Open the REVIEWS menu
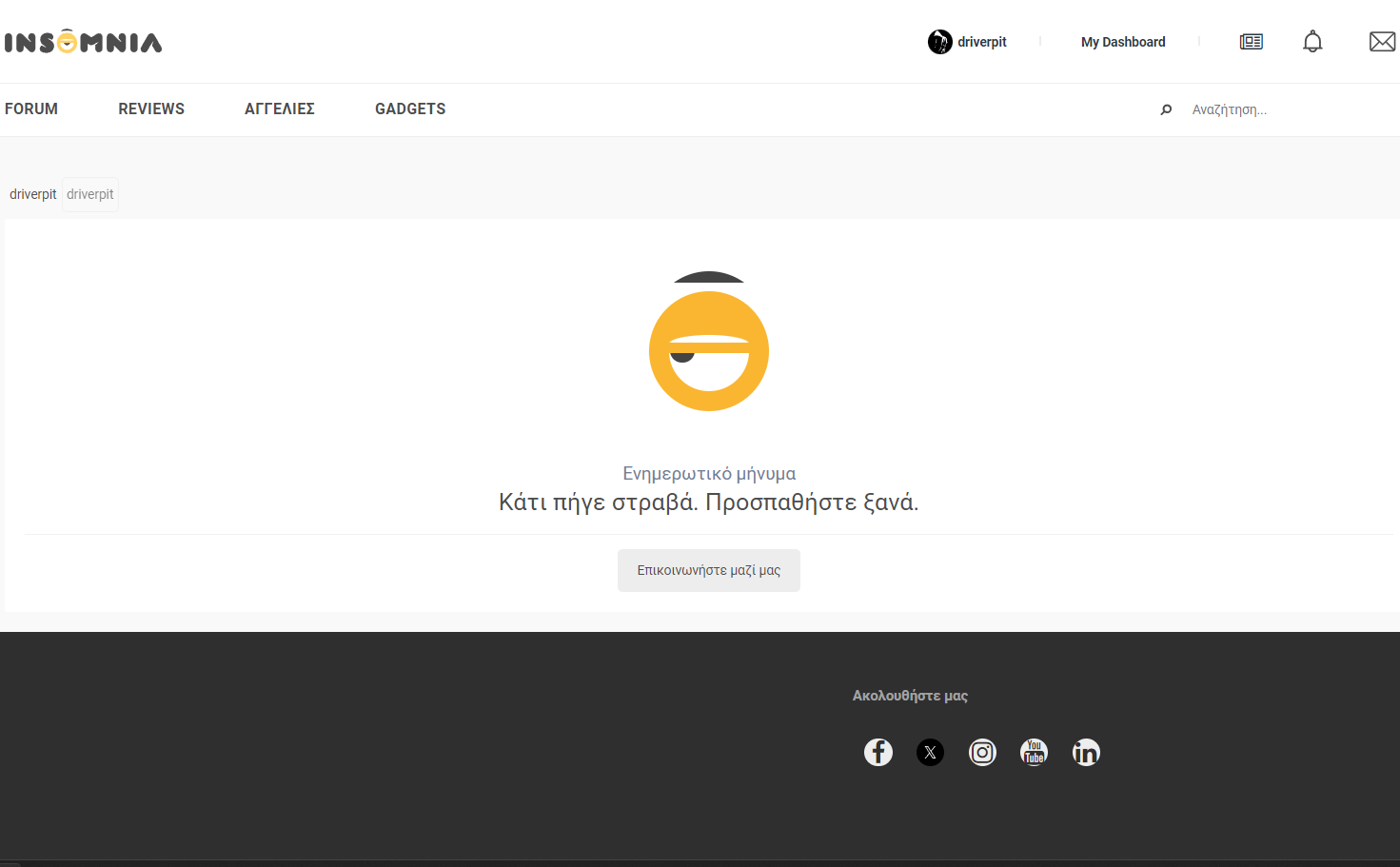The width and height of the screenshot is (1400, 867). tap(151, 109)
